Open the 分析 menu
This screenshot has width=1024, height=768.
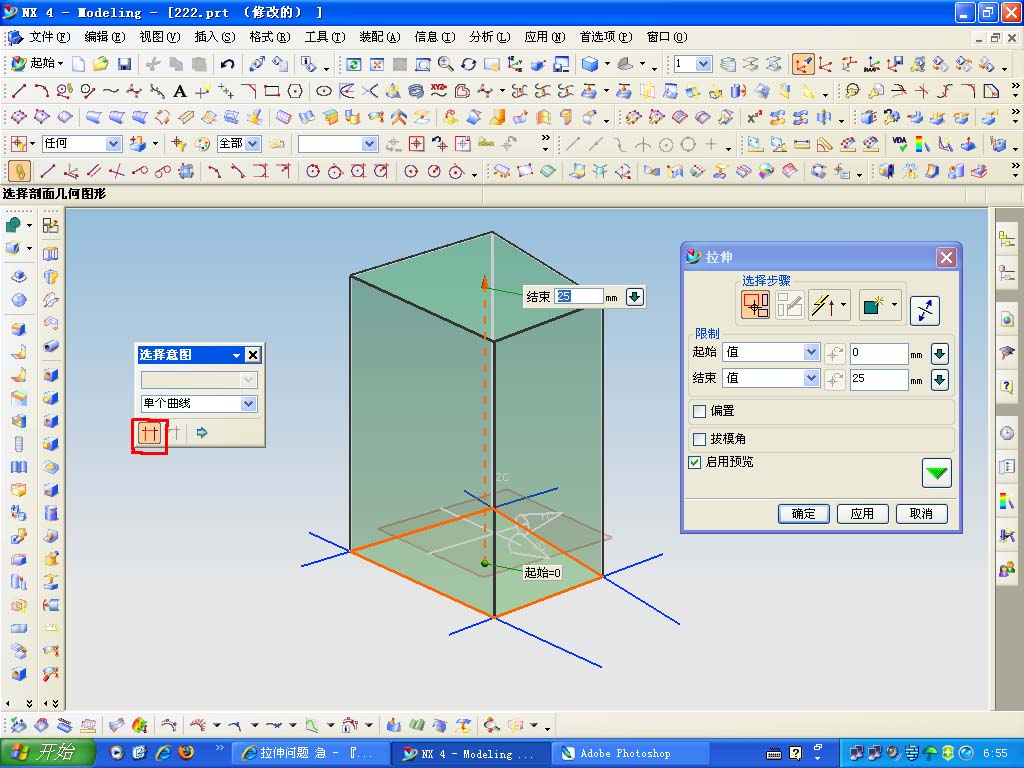click(x=490, y=37)
